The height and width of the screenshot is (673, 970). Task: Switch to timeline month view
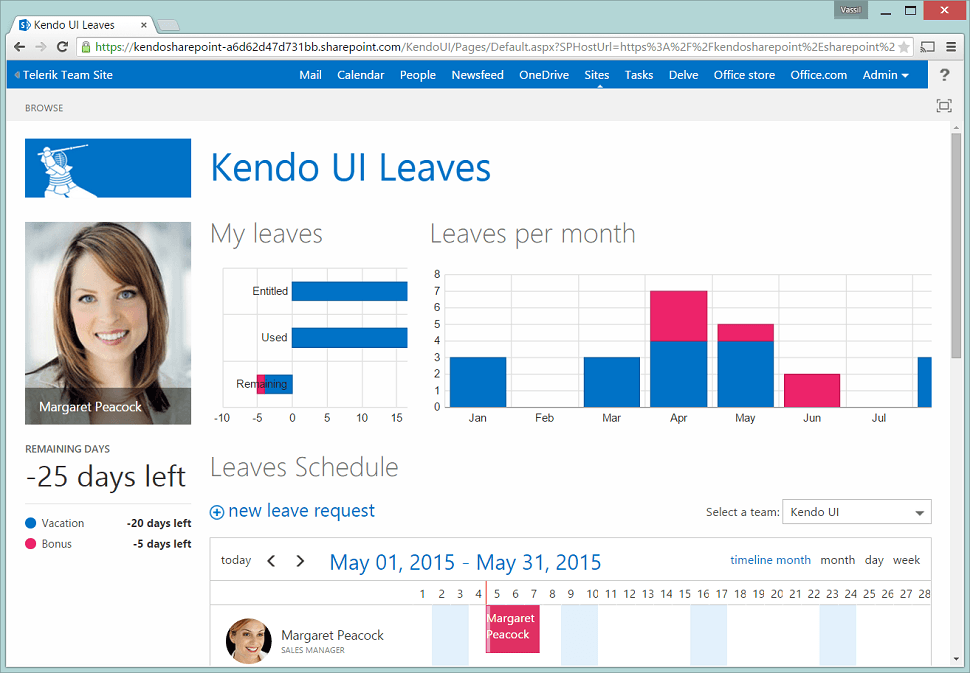tap(770, 560)
